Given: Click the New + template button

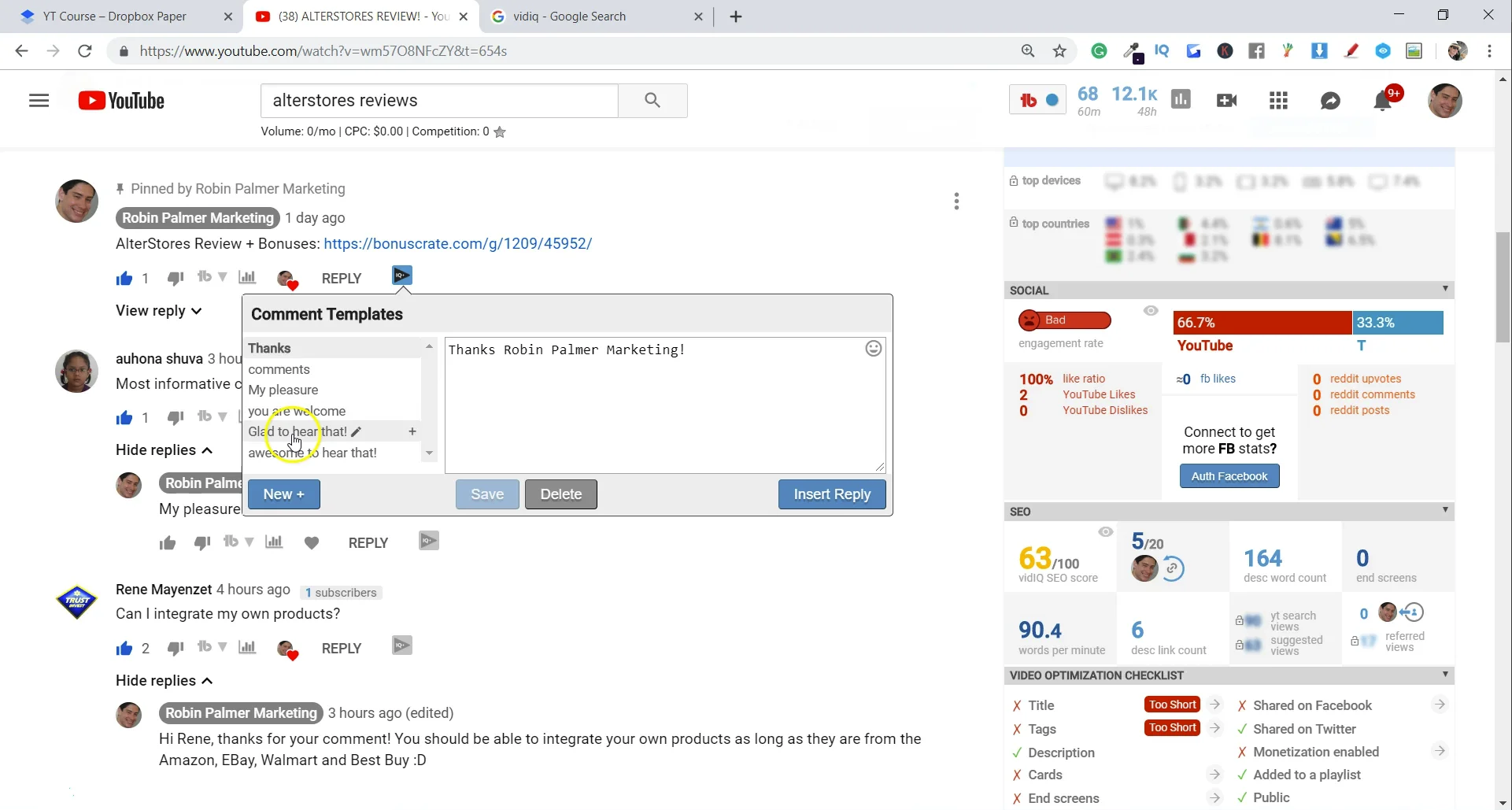Looking at the screenshot, I should pyautogui.click(x=283, y=494).
